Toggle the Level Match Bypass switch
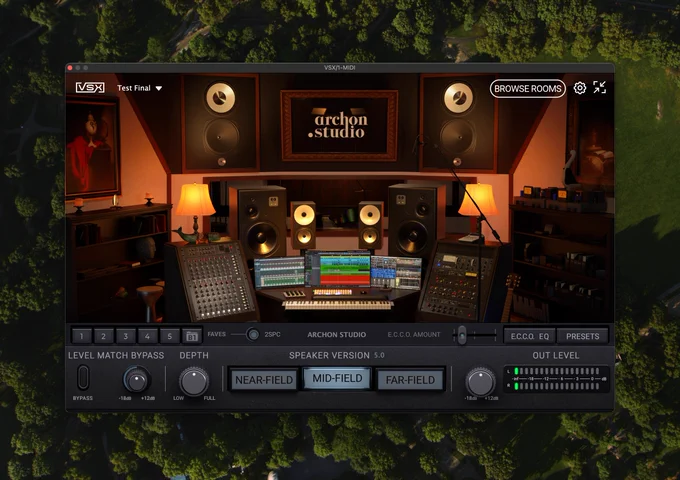This screenshot has width=680, height=480. [x=83, y=377]
